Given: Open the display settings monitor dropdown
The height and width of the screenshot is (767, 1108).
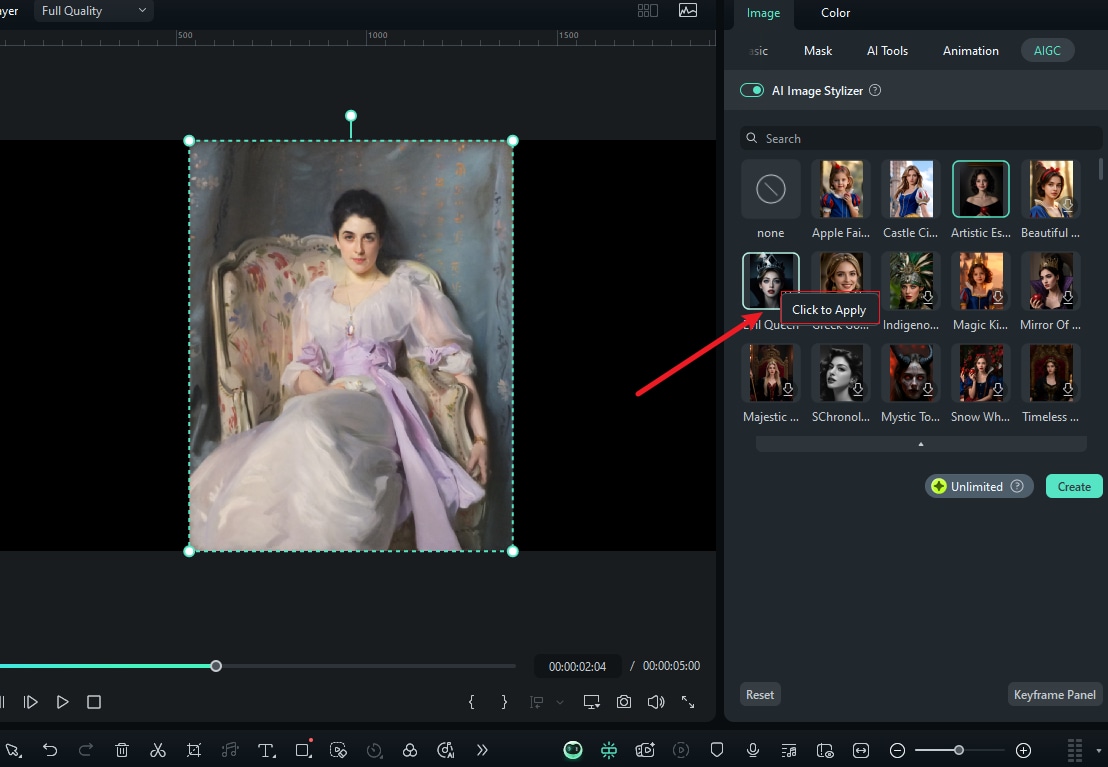Looking at the screenshot, I should tap(591, 702).
